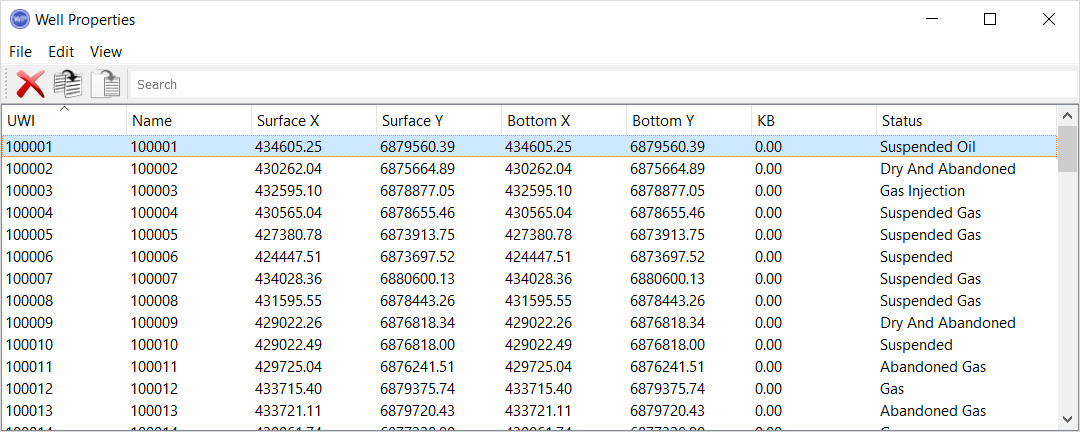
Task: Open the Edit menu
Action: pyautogui.click(x=61, y=52)
